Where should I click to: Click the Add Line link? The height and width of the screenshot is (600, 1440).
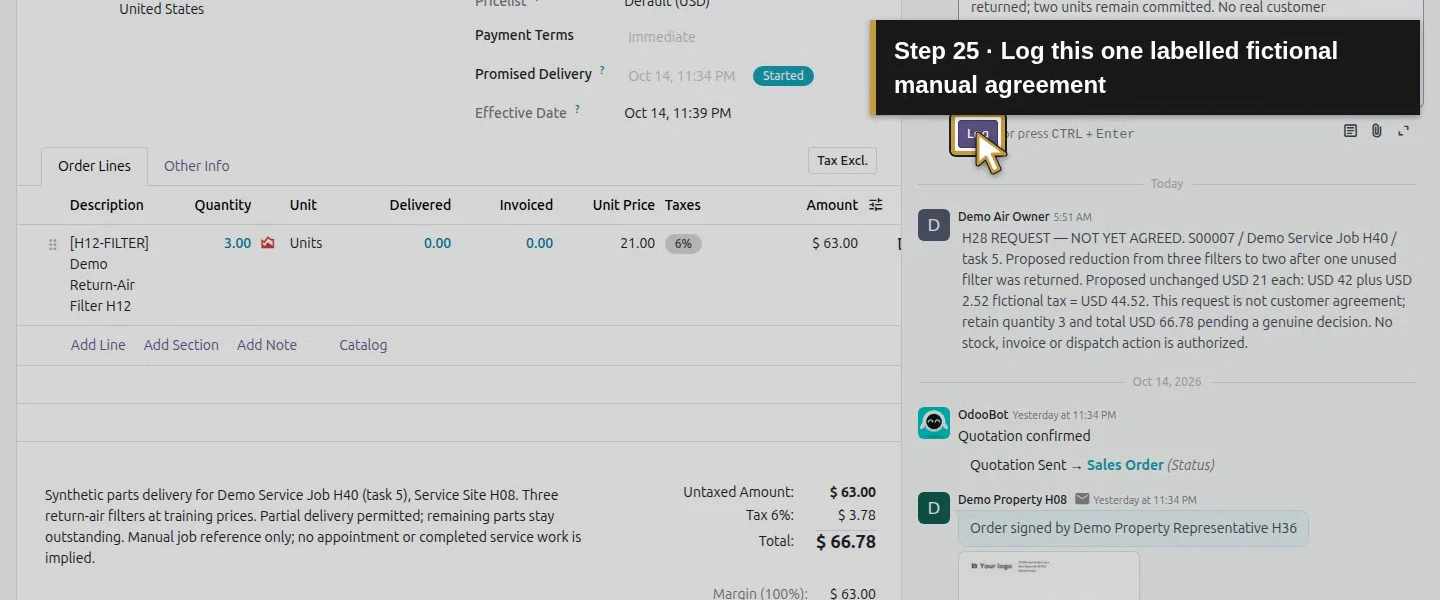pyautogui.click(x=98, y=345)
